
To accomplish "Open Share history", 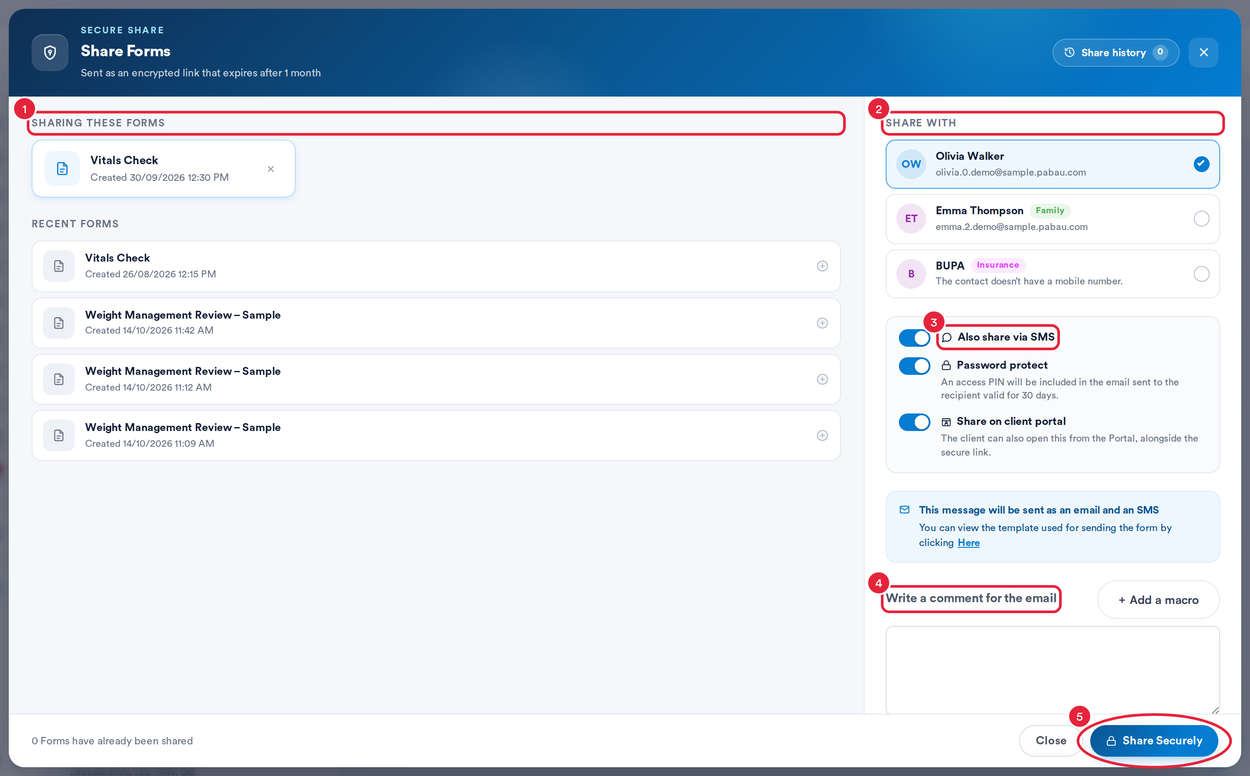I will point(1115,52).
